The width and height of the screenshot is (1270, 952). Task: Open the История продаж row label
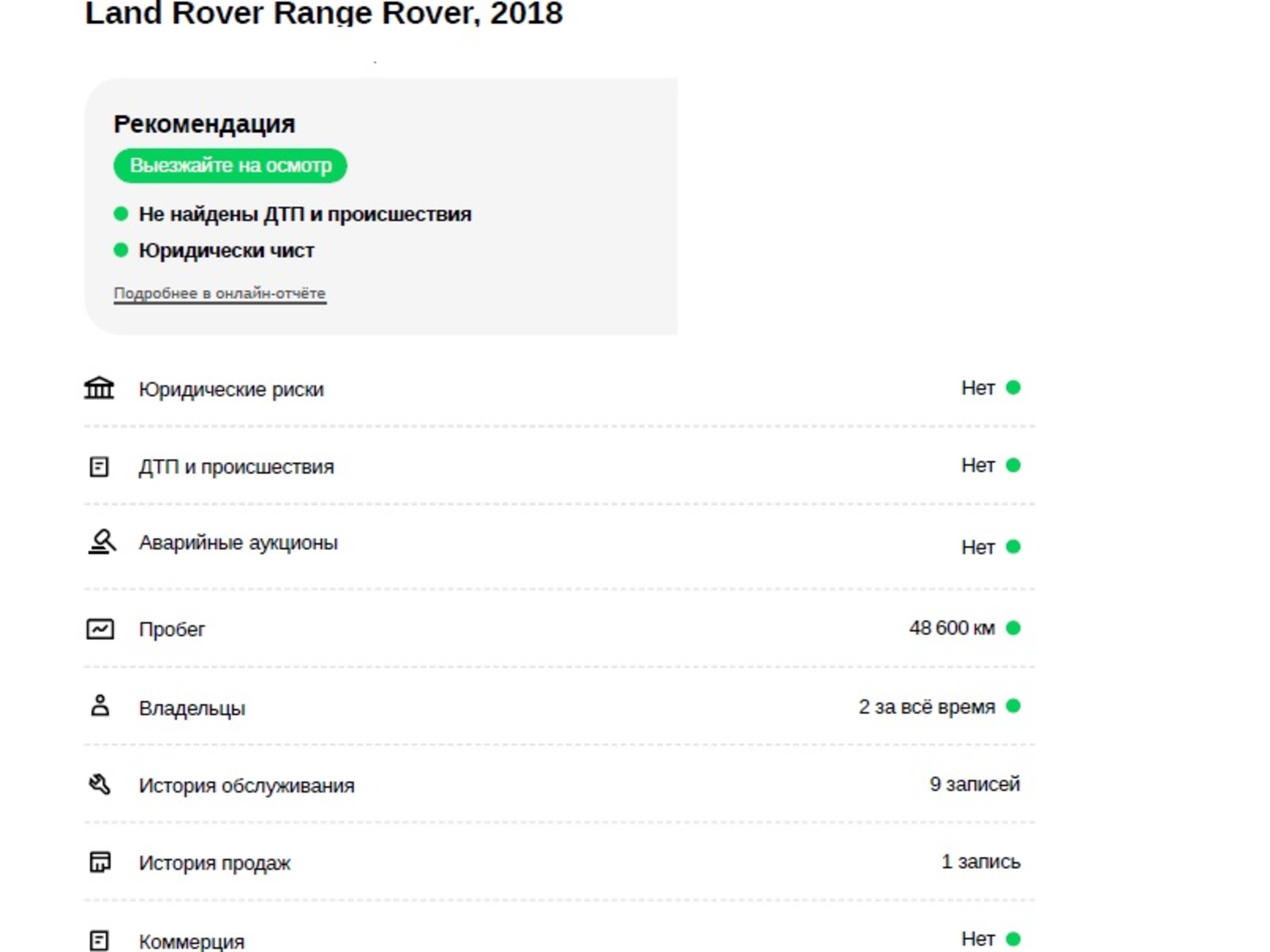click(215, 863)
